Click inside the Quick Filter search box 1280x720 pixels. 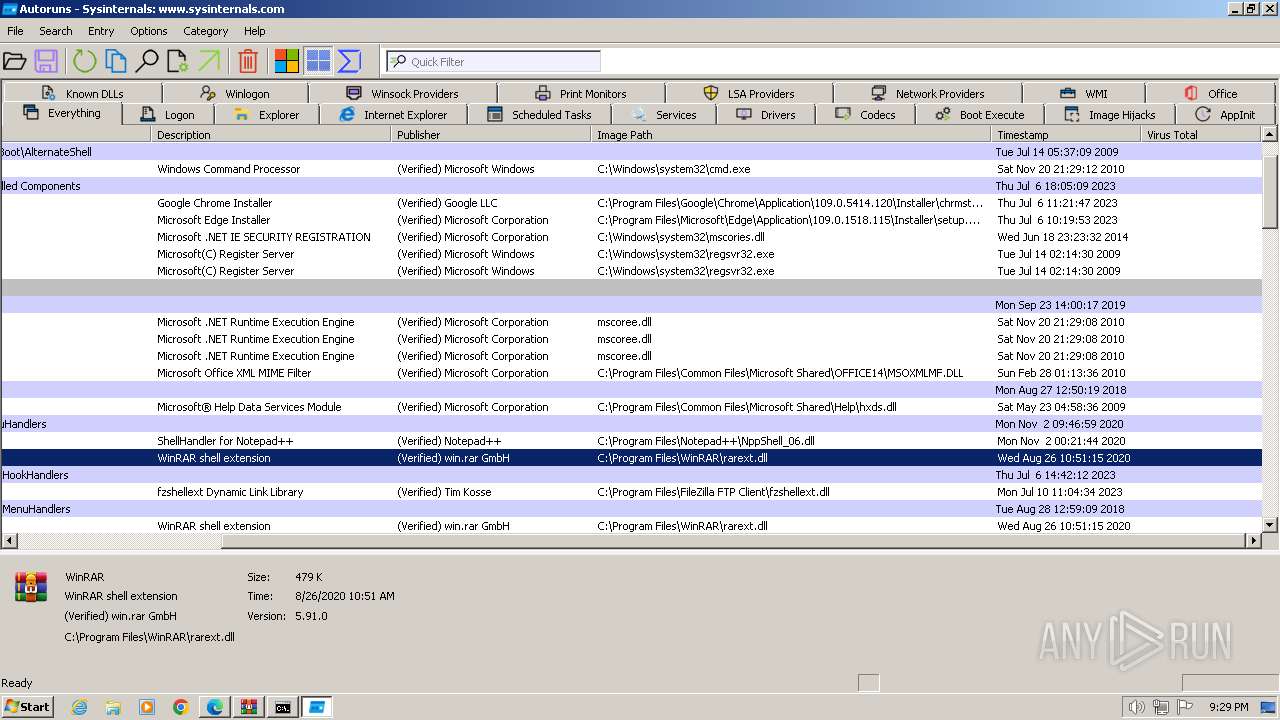click(494, 61)
